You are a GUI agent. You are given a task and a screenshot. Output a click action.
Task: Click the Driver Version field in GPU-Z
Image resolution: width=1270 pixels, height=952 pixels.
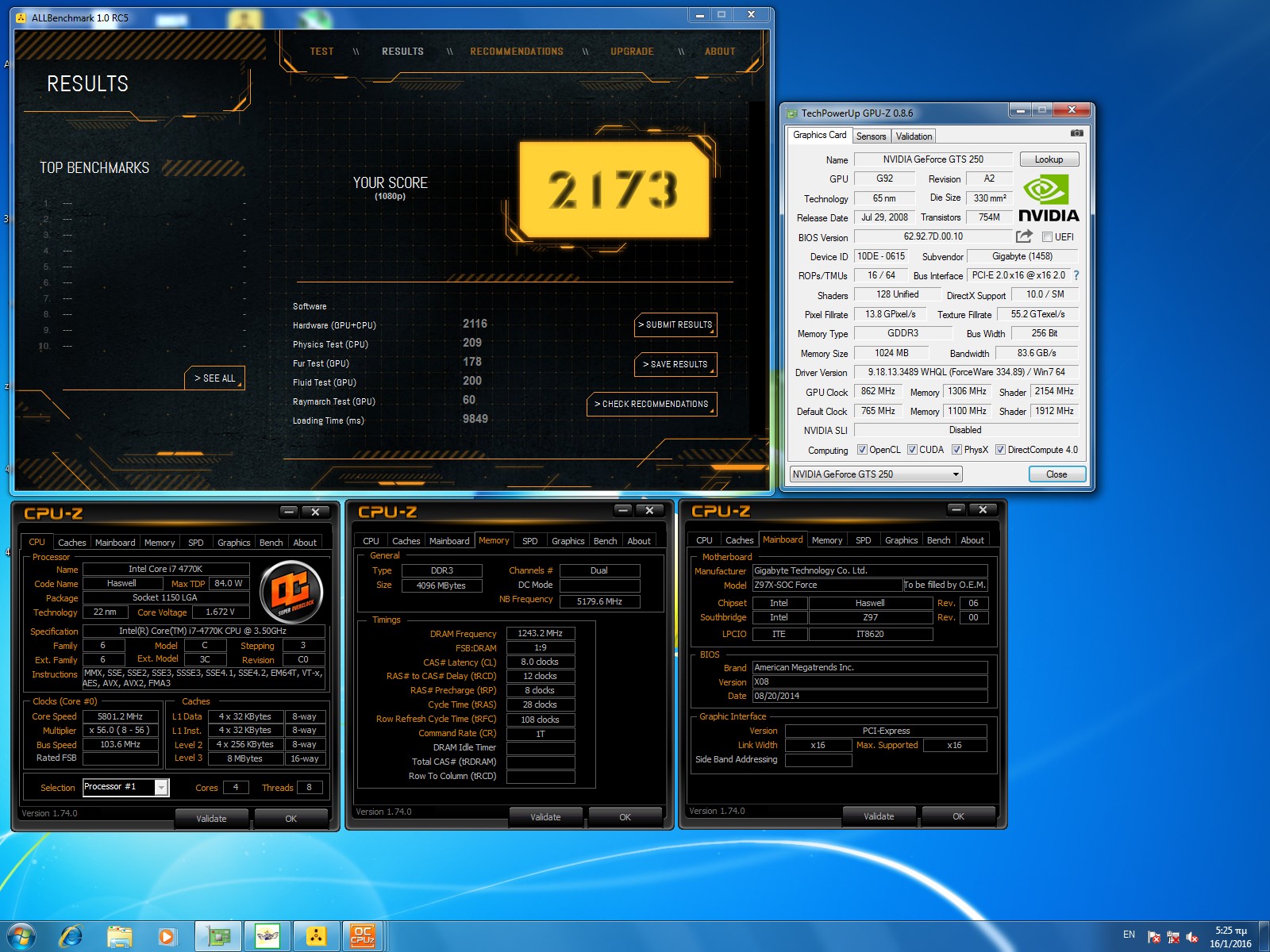pos(966,372)
